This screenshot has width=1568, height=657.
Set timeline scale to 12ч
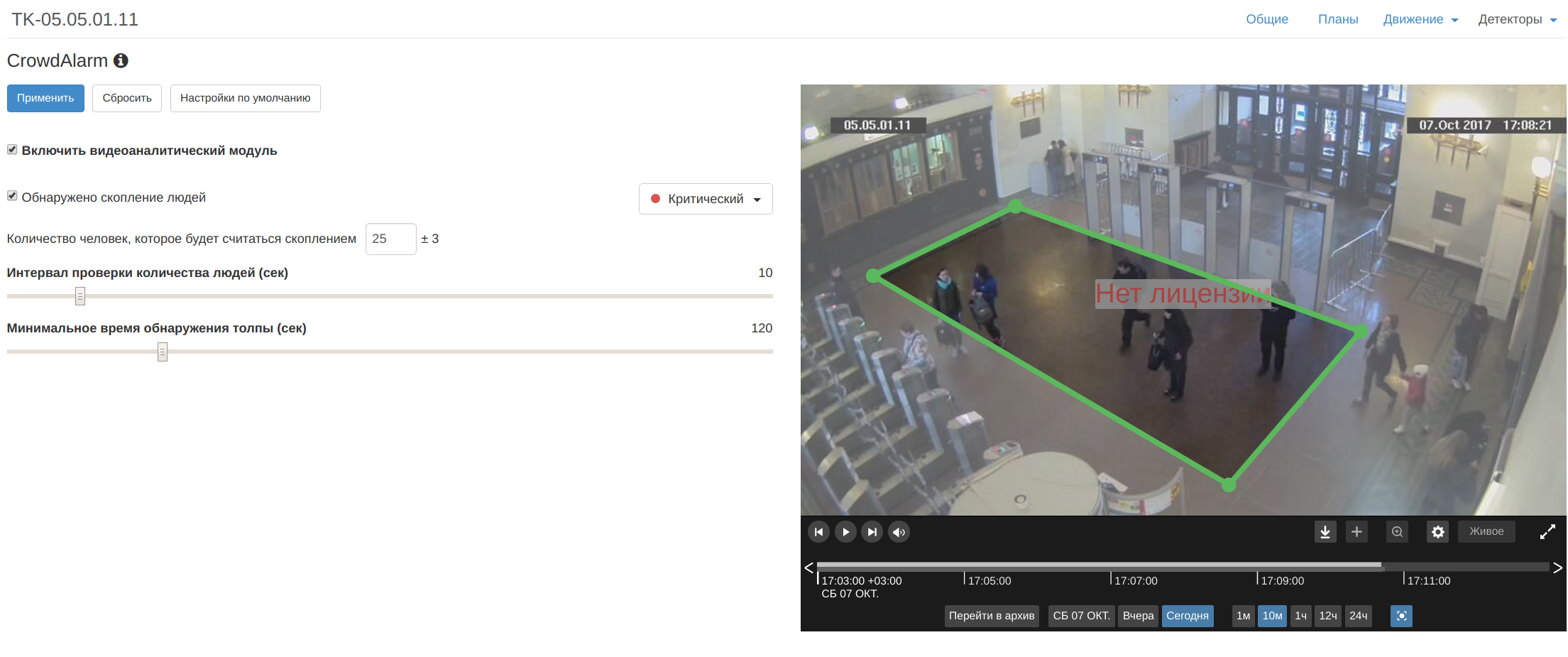click(x=1327, y=616)
